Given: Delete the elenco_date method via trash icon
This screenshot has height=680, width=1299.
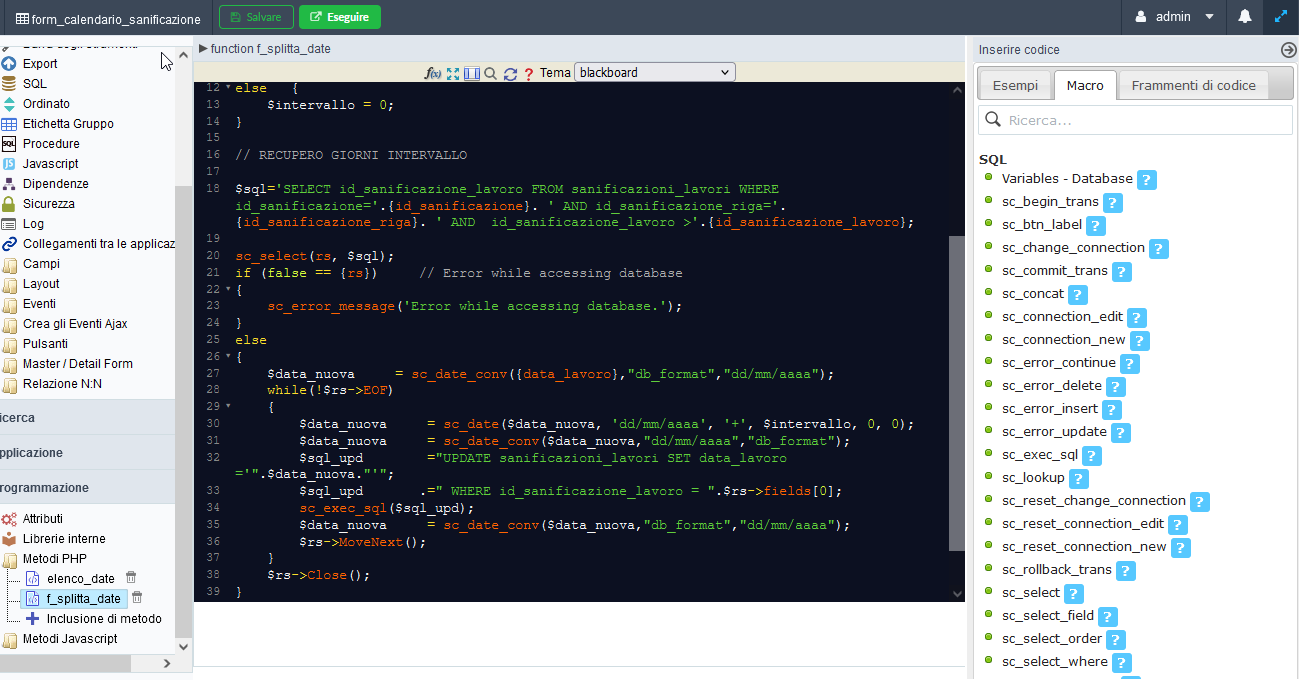Looking at the screenshot, I should 131,578.
